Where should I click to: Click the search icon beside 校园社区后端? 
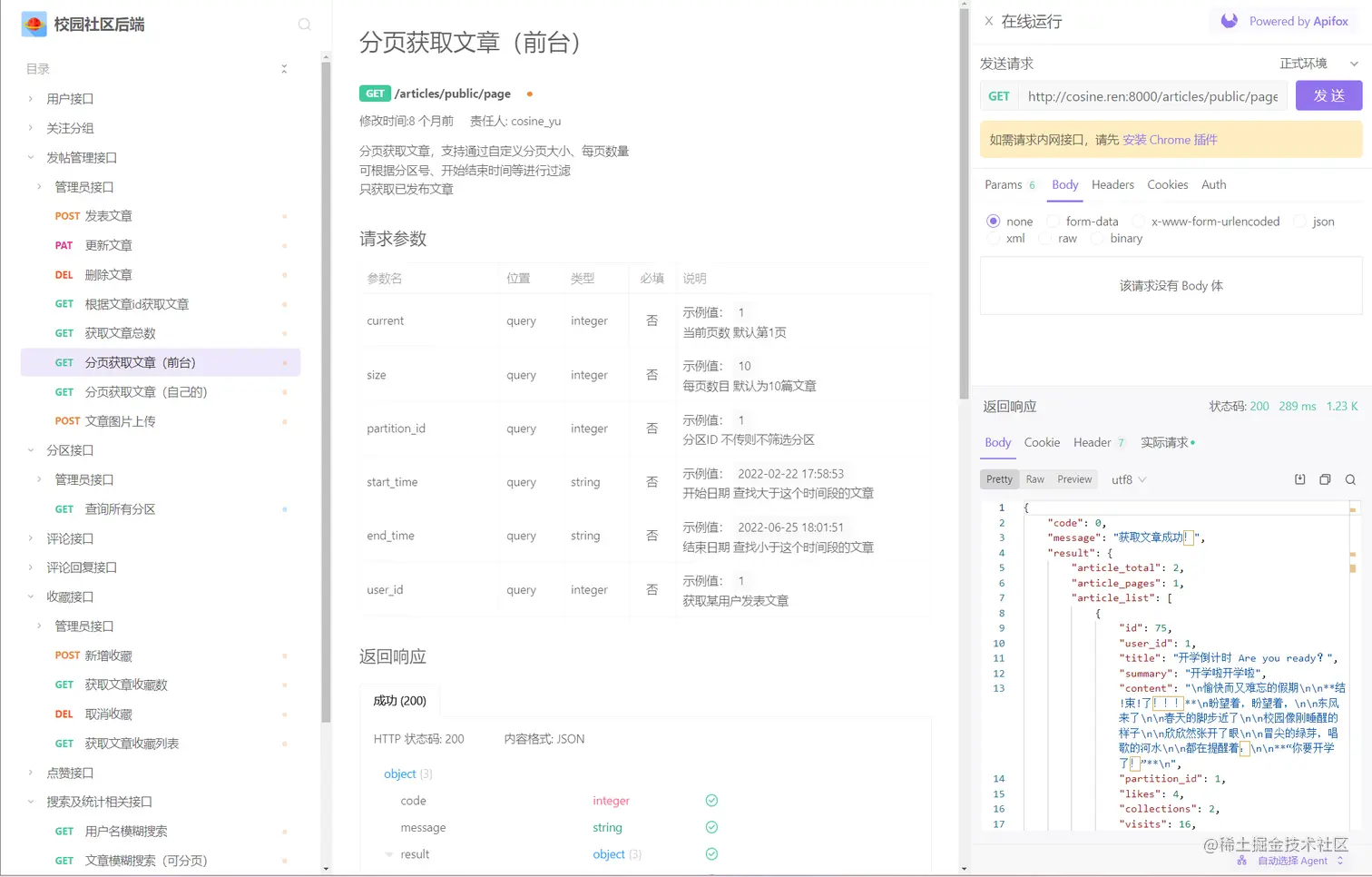[305, 25]
